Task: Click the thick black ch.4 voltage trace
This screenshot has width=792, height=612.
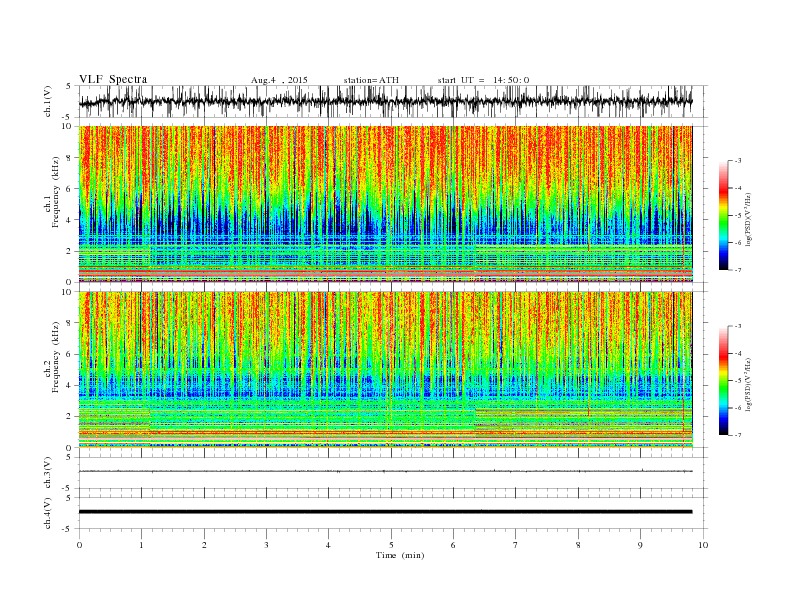Action: (x=385, y=512)
